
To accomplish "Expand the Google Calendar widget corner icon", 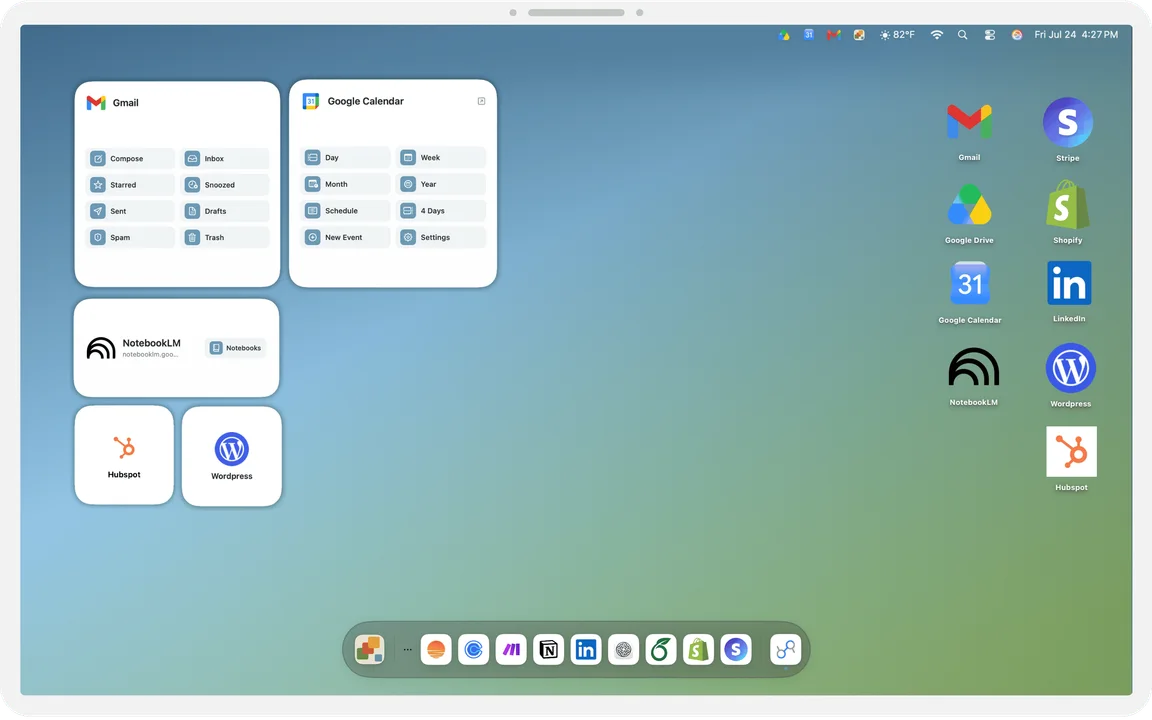I will click(481, 101).
